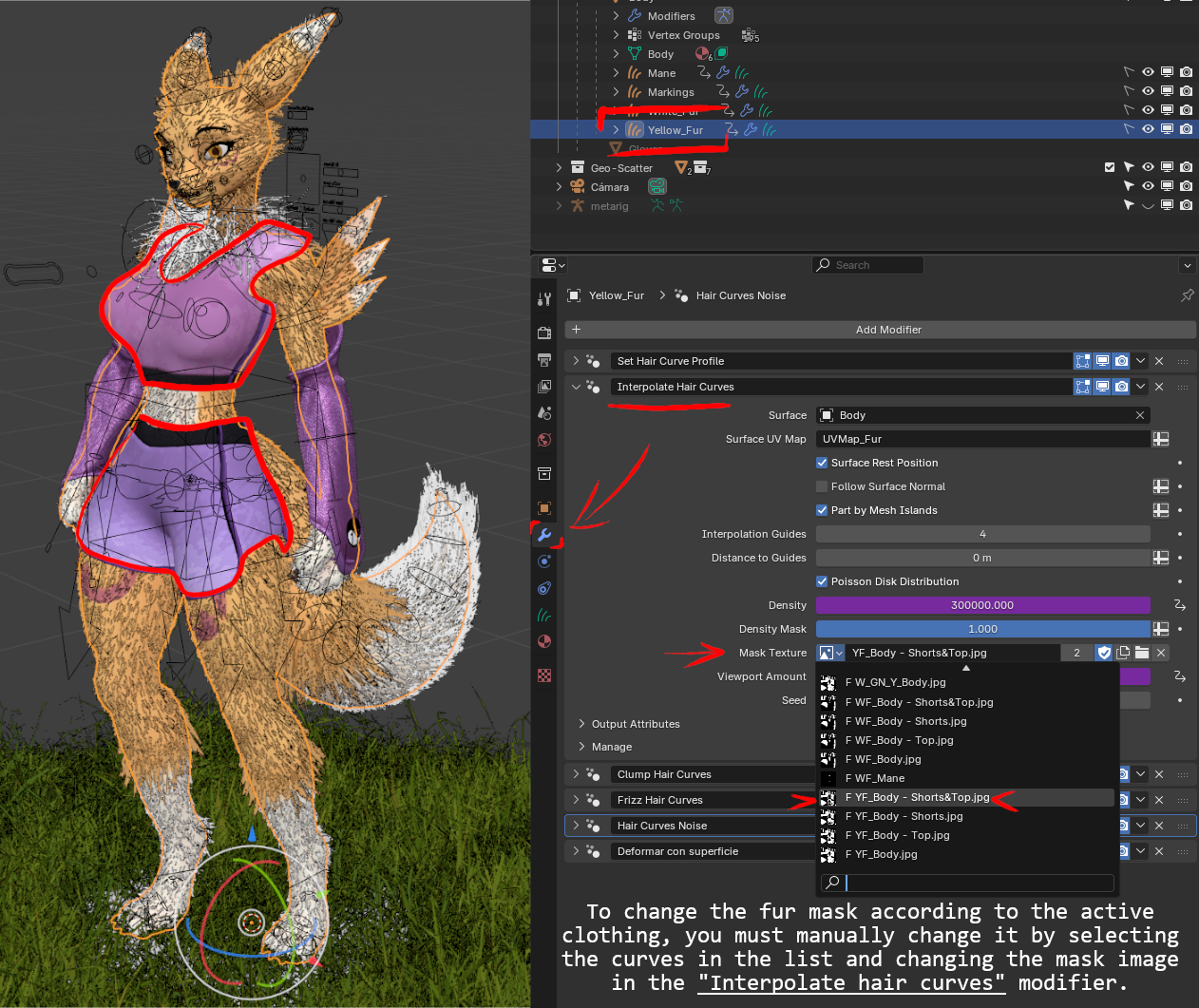The height and width of the screenshot is (1008, 1199).
Task: Select 'F WF_Mane' from image list
Action: (x=967, y=778)
